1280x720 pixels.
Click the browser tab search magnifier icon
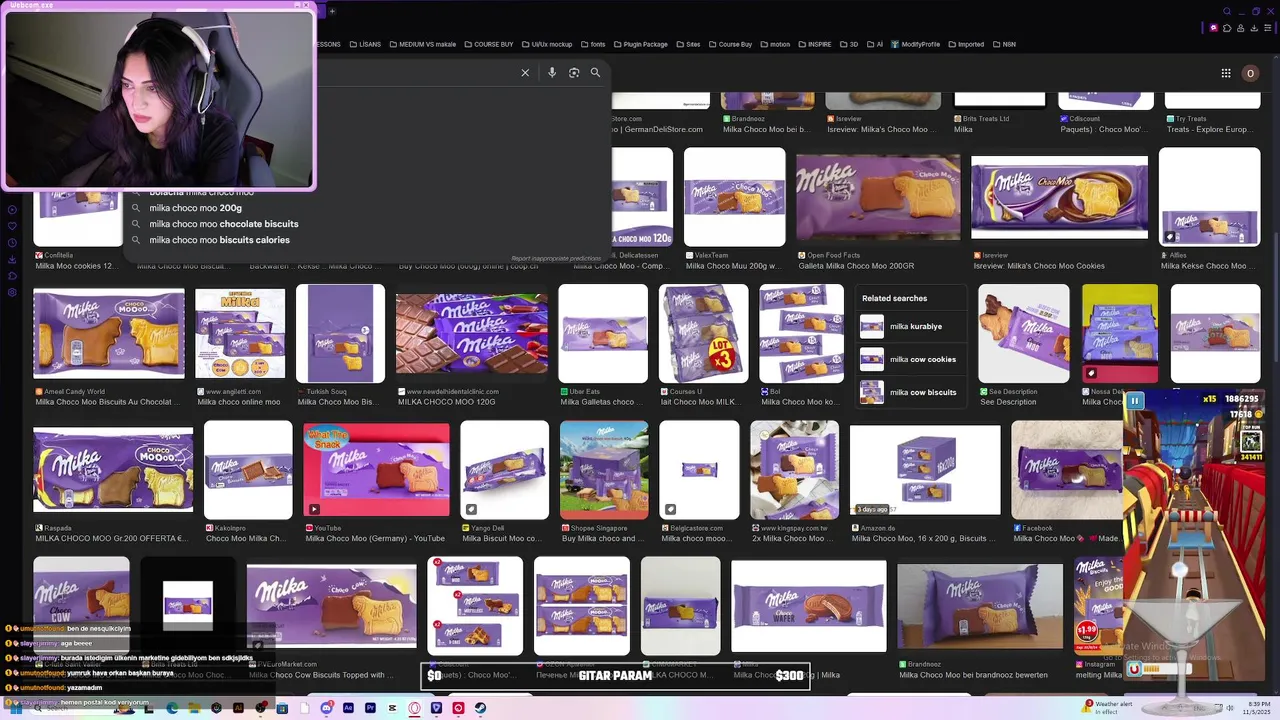click(1227, 12)
